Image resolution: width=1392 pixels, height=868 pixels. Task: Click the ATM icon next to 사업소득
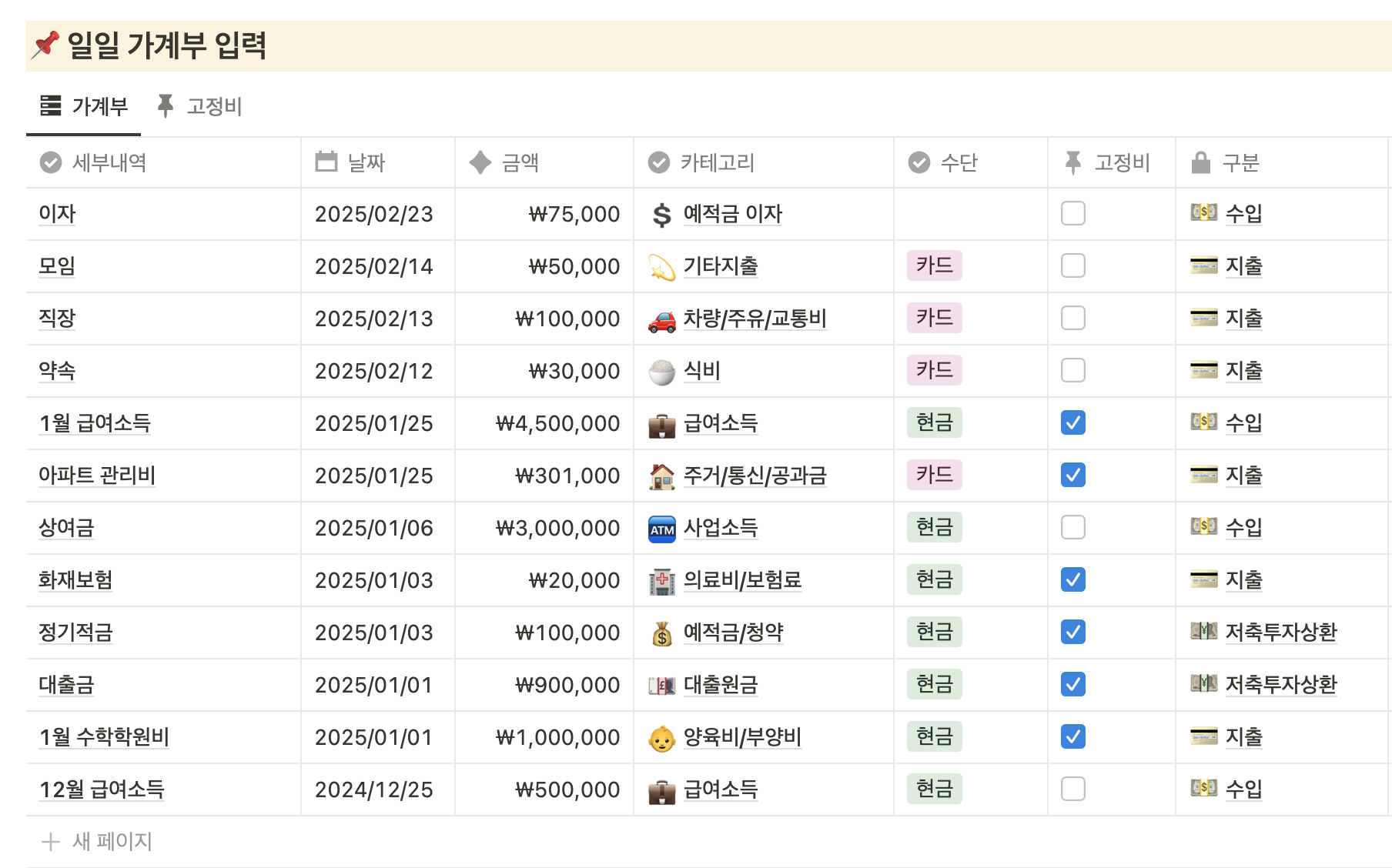tap(661, 528)
